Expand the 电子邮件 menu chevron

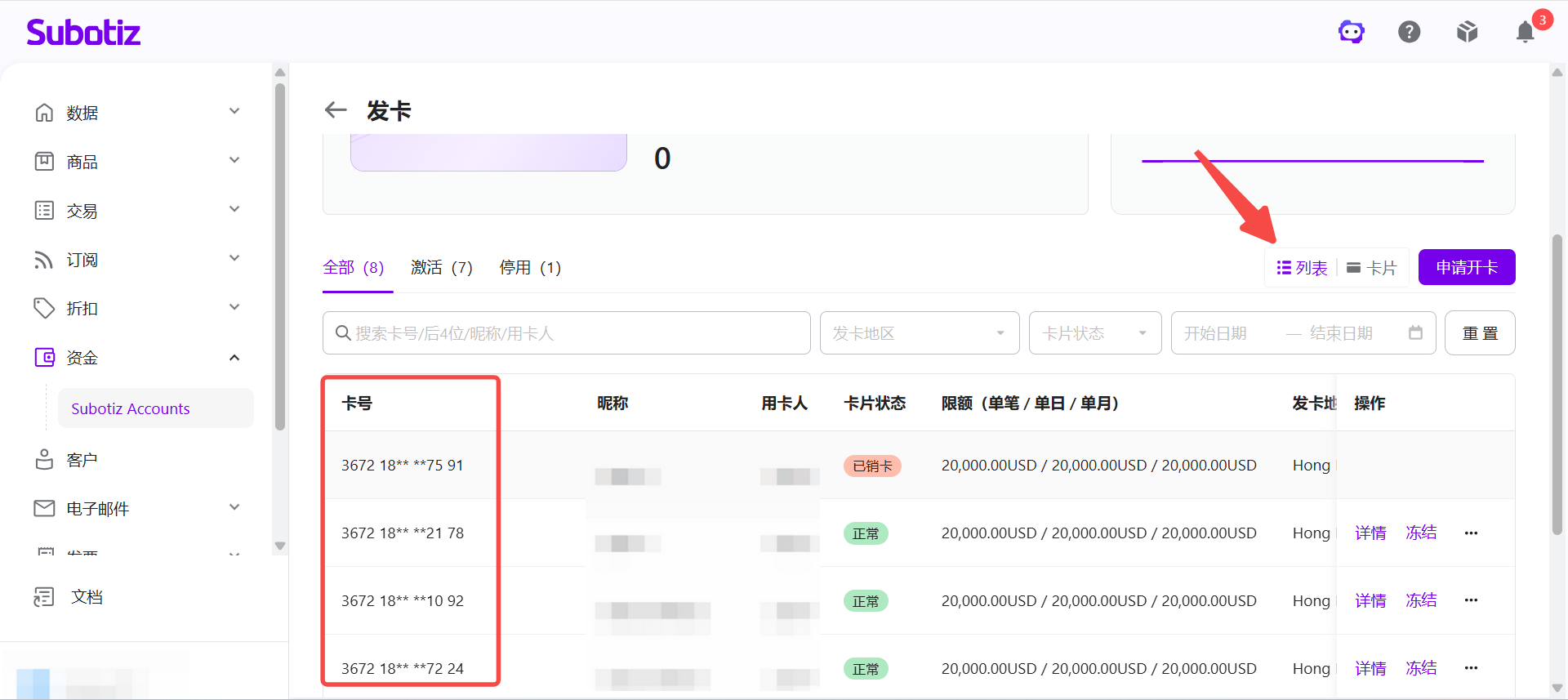pos(234,507)
